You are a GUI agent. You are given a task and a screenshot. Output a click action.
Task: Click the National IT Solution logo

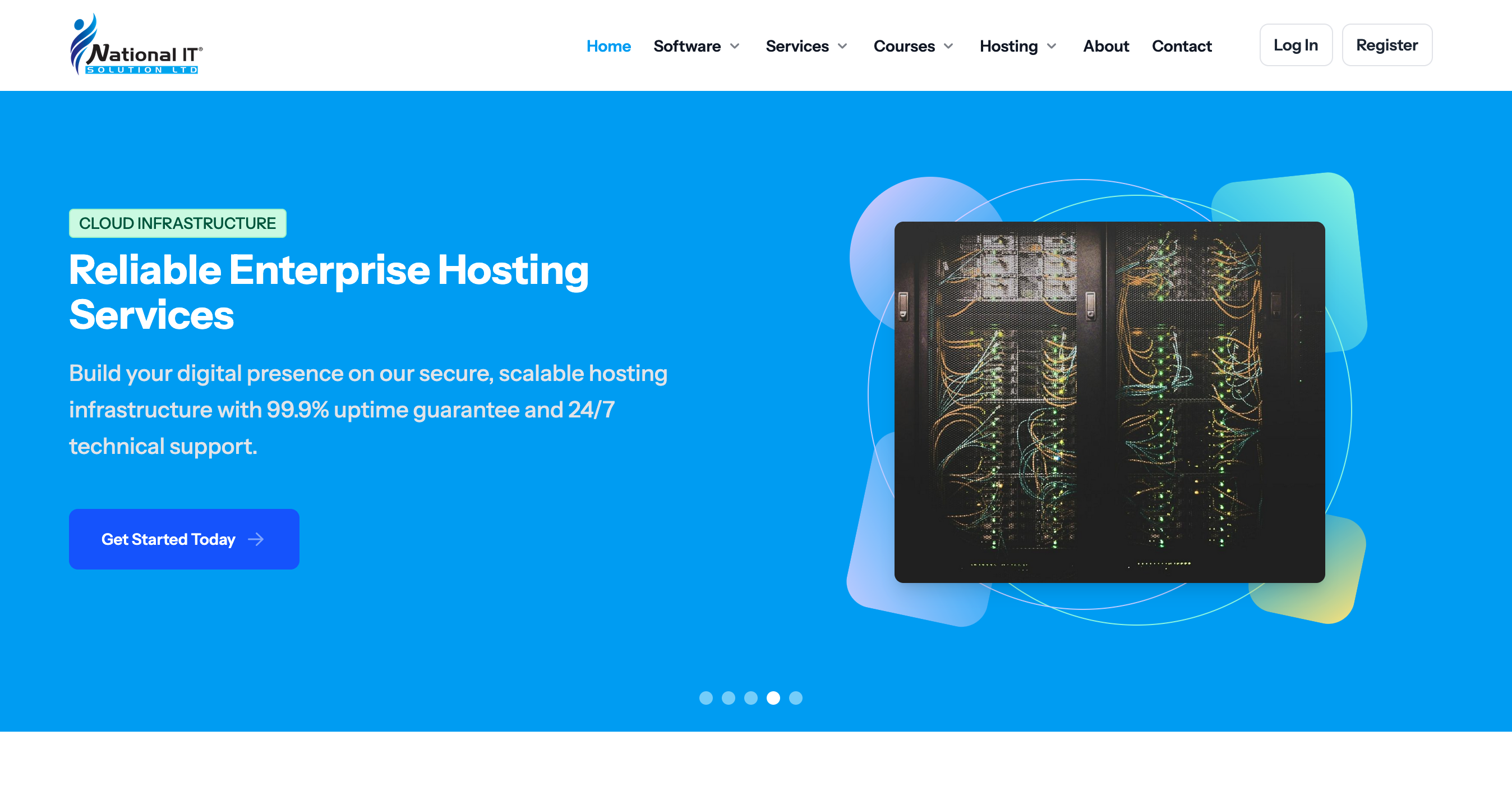point(136,45)
